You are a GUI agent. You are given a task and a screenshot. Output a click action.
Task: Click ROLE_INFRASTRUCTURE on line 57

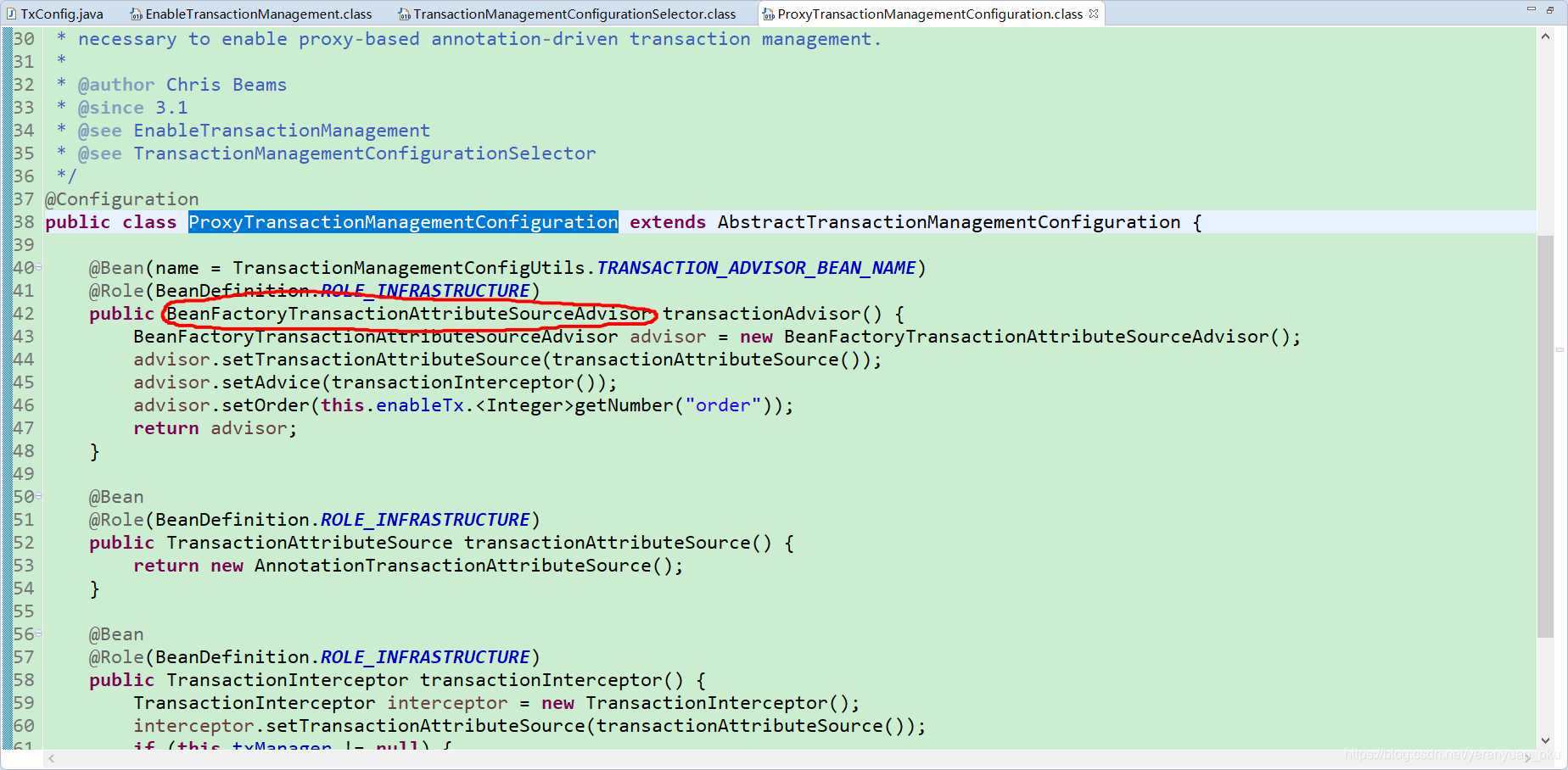(425, 657)
